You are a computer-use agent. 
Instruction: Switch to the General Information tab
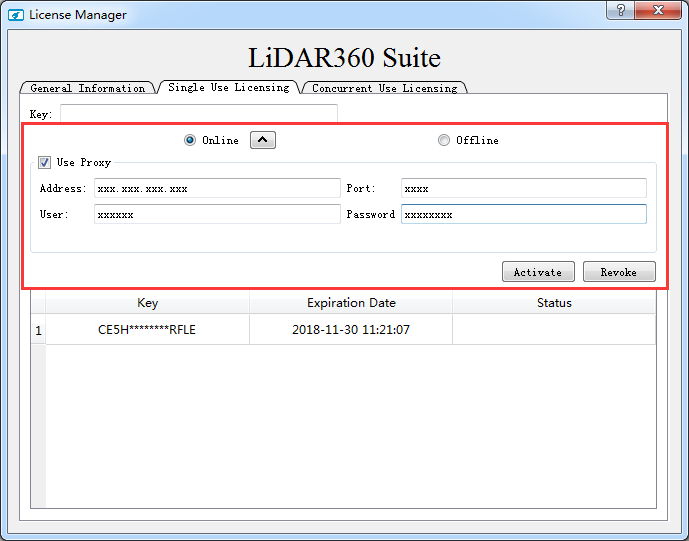pos(87,88)
